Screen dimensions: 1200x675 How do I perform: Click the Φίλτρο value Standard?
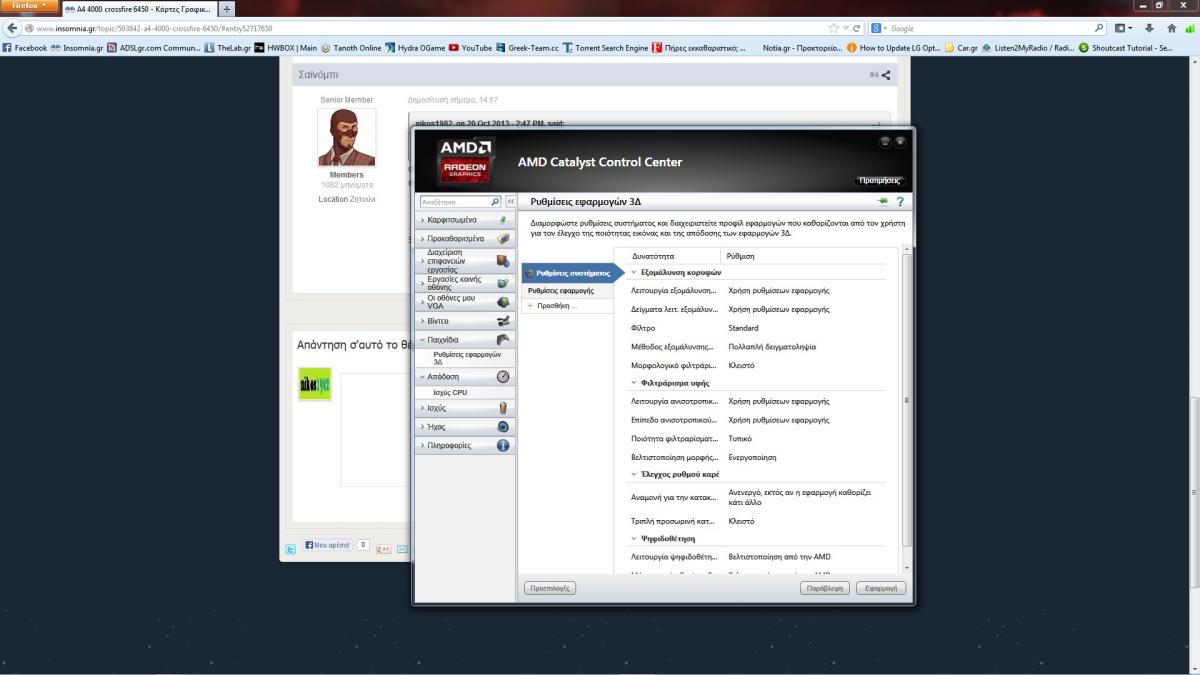743,328
